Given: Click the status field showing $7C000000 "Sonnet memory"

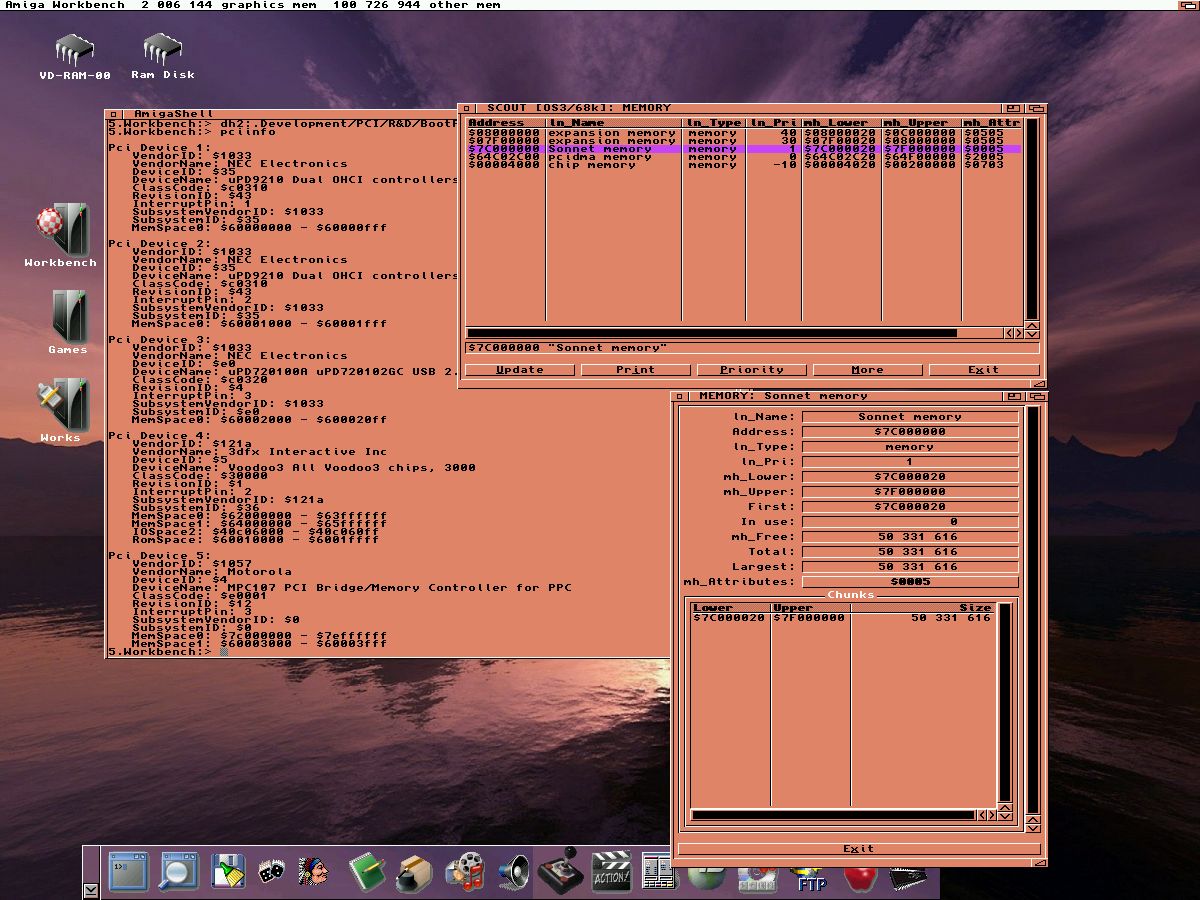Looking at the screenshot, I should point(752,348).
